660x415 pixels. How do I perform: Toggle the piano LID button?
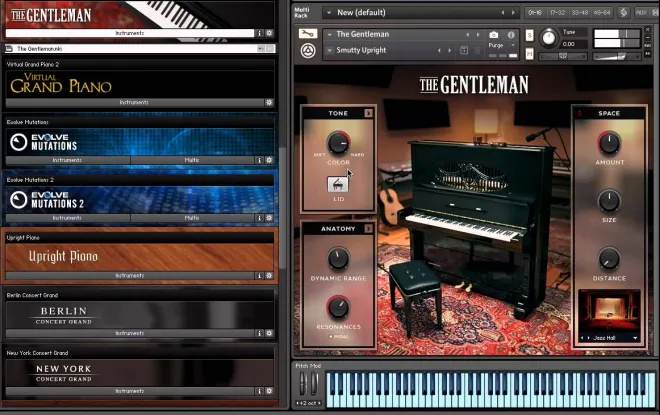[338, 184]
